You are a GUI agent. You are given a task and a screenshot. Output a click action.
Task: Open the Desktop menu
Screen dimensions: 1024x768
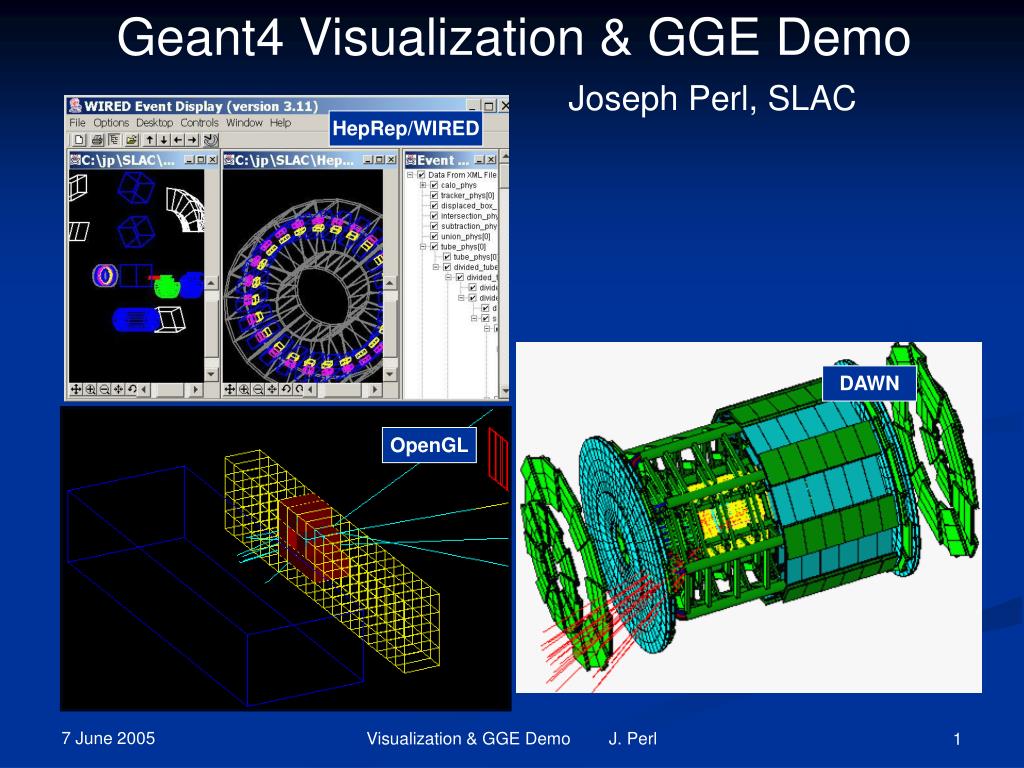tap(155, 123)
